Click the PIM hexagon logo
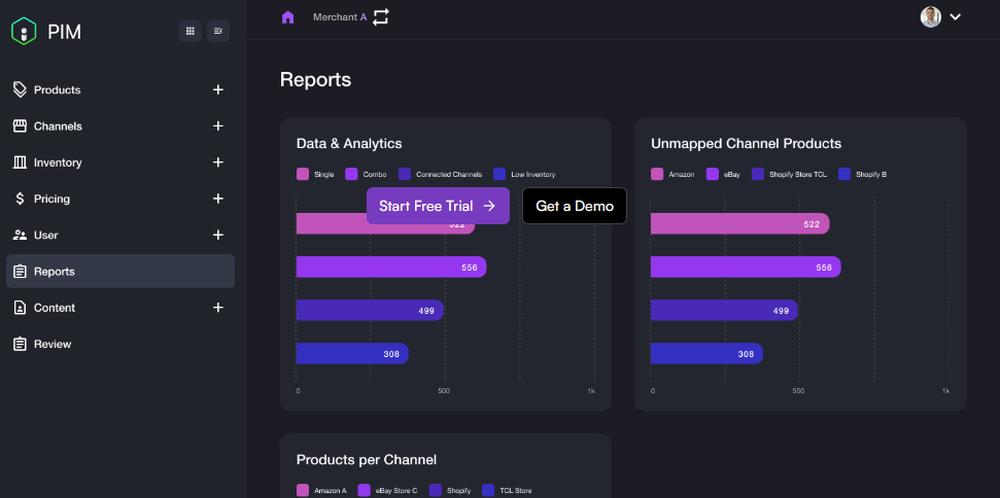This screenshot has width=1000, height=498. tap(24, 31)
